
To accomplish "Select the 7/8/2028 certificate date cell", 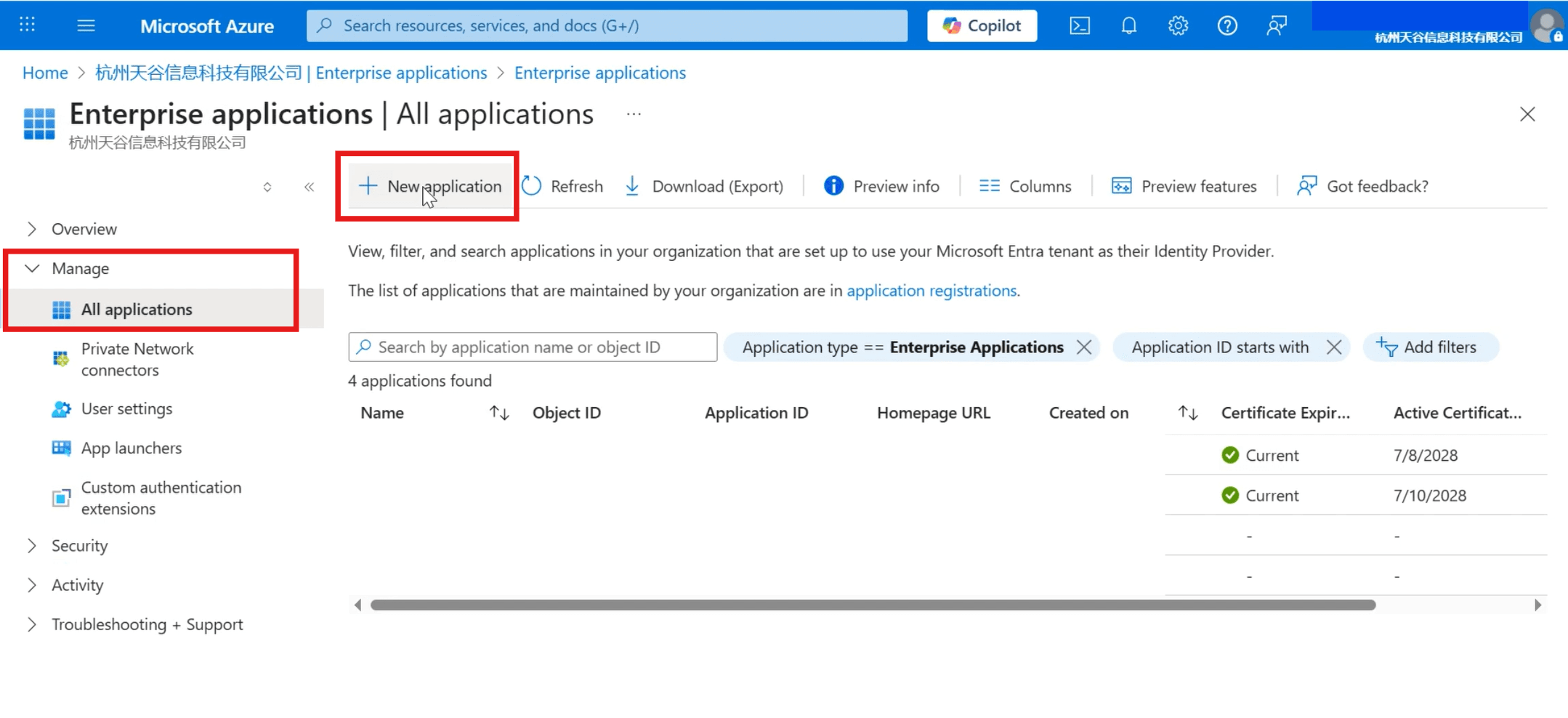I will 1426,456.
